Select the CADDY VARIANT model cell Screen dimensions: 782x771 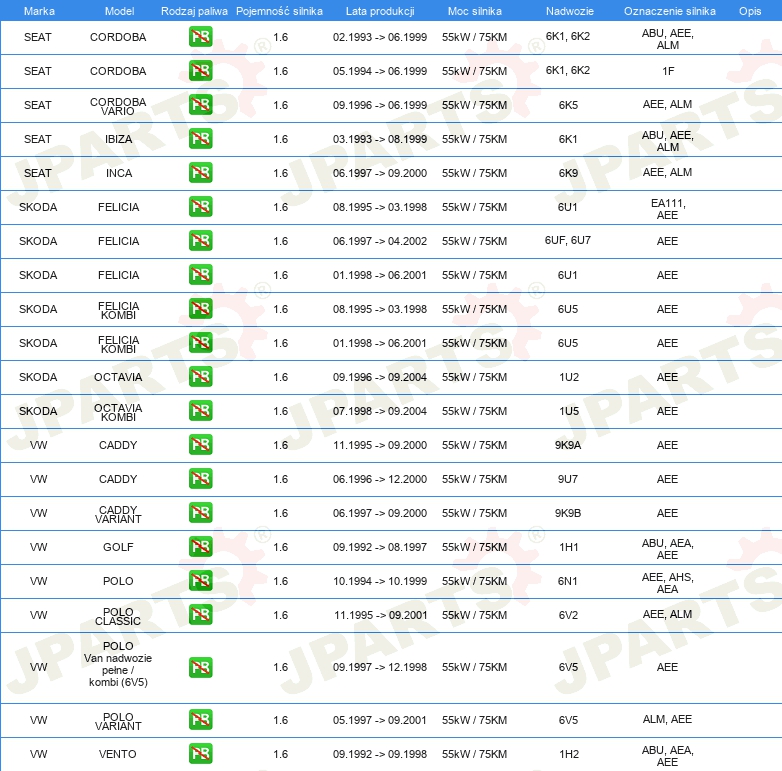[118, 514]
